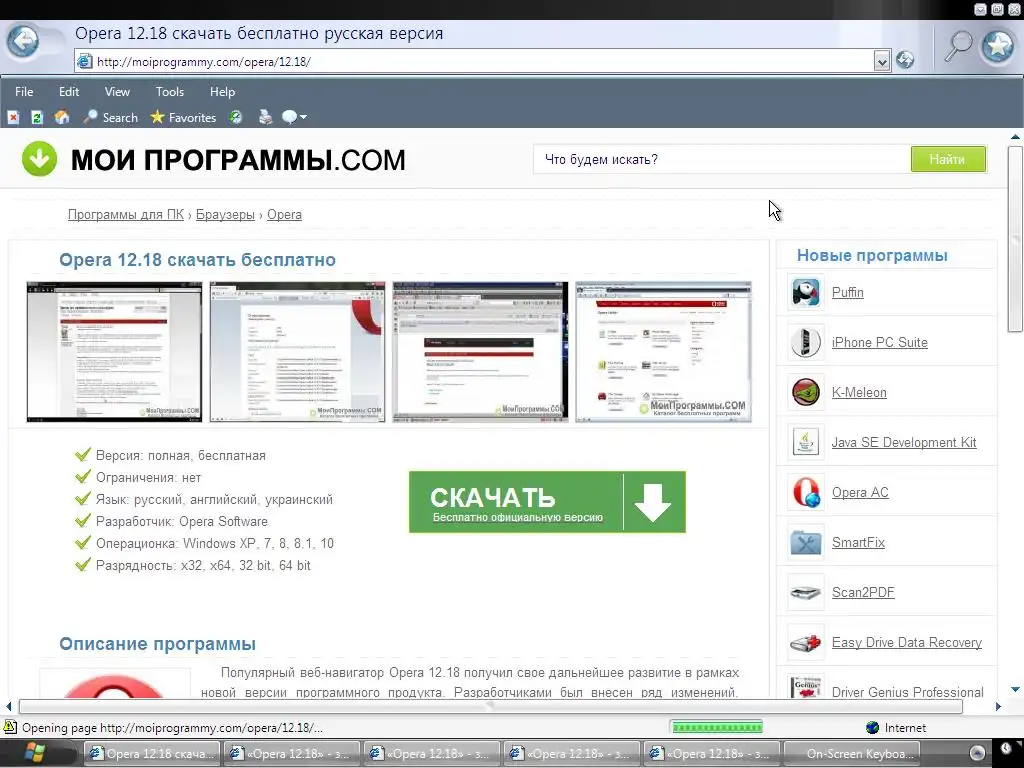
Task: Open the first Opera screenshot thumbnail
Action: (x=114, y=352)
